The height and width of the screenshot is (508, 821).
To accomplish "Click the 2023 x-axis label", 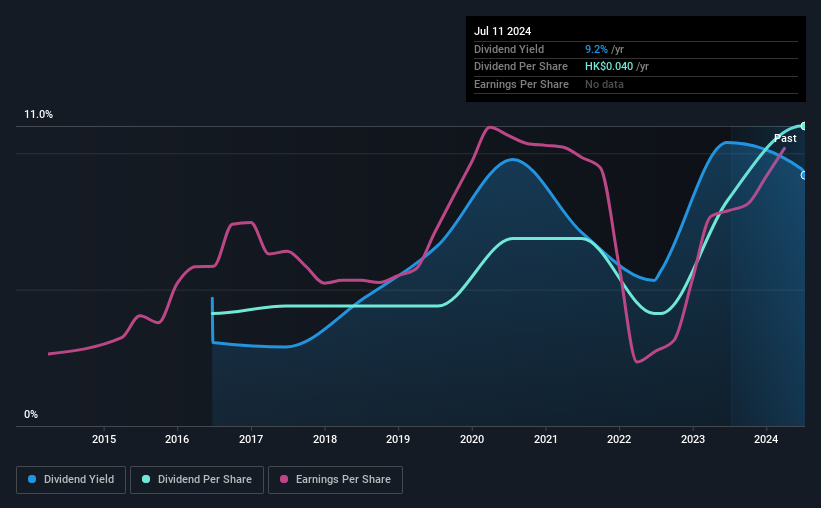I will point(693,439).
